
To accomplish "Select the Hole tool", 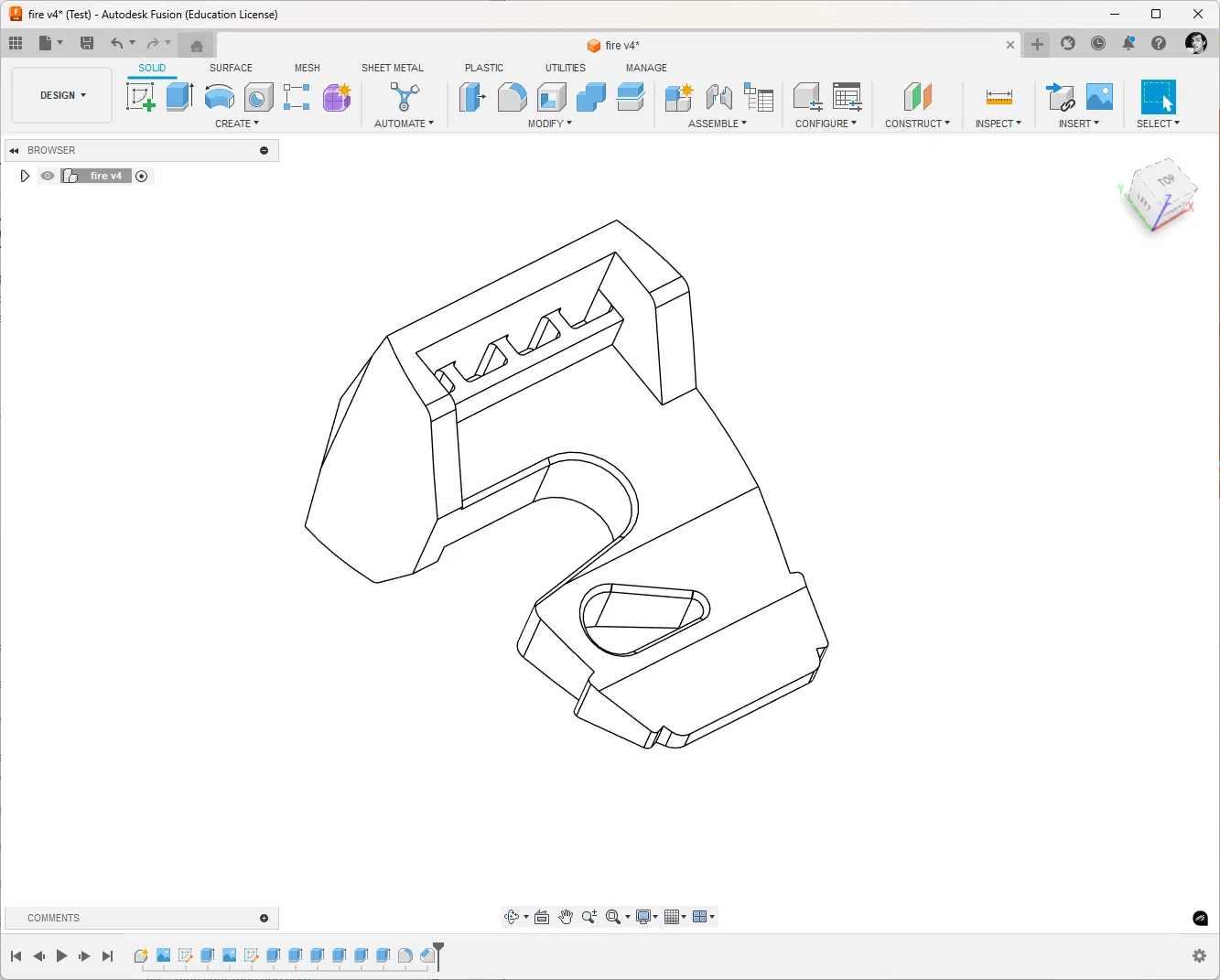I will tap(258, 96).
